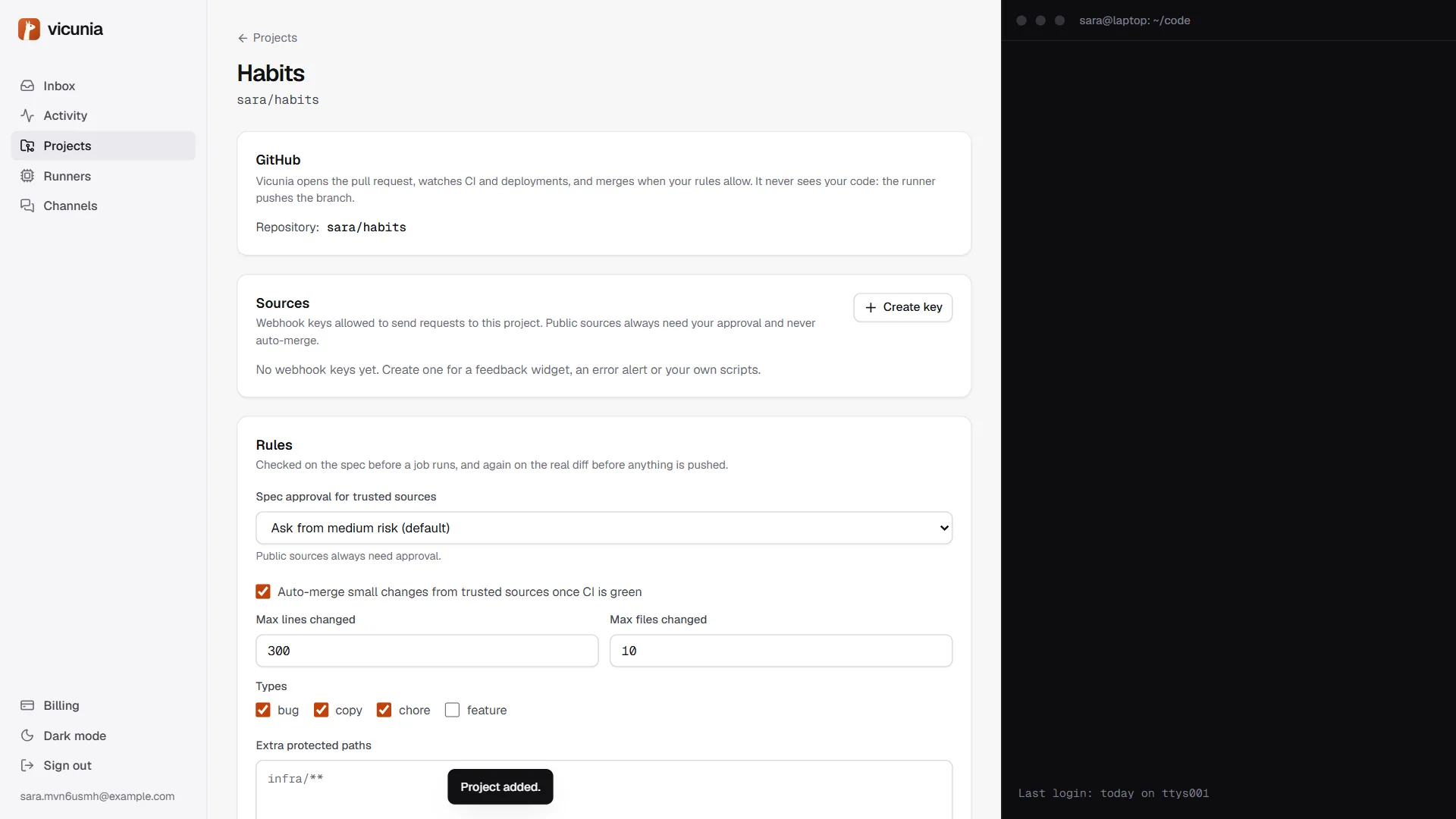Click the Extra protected paths textarea
The image size is (1456, 819).
pos(604,789)
